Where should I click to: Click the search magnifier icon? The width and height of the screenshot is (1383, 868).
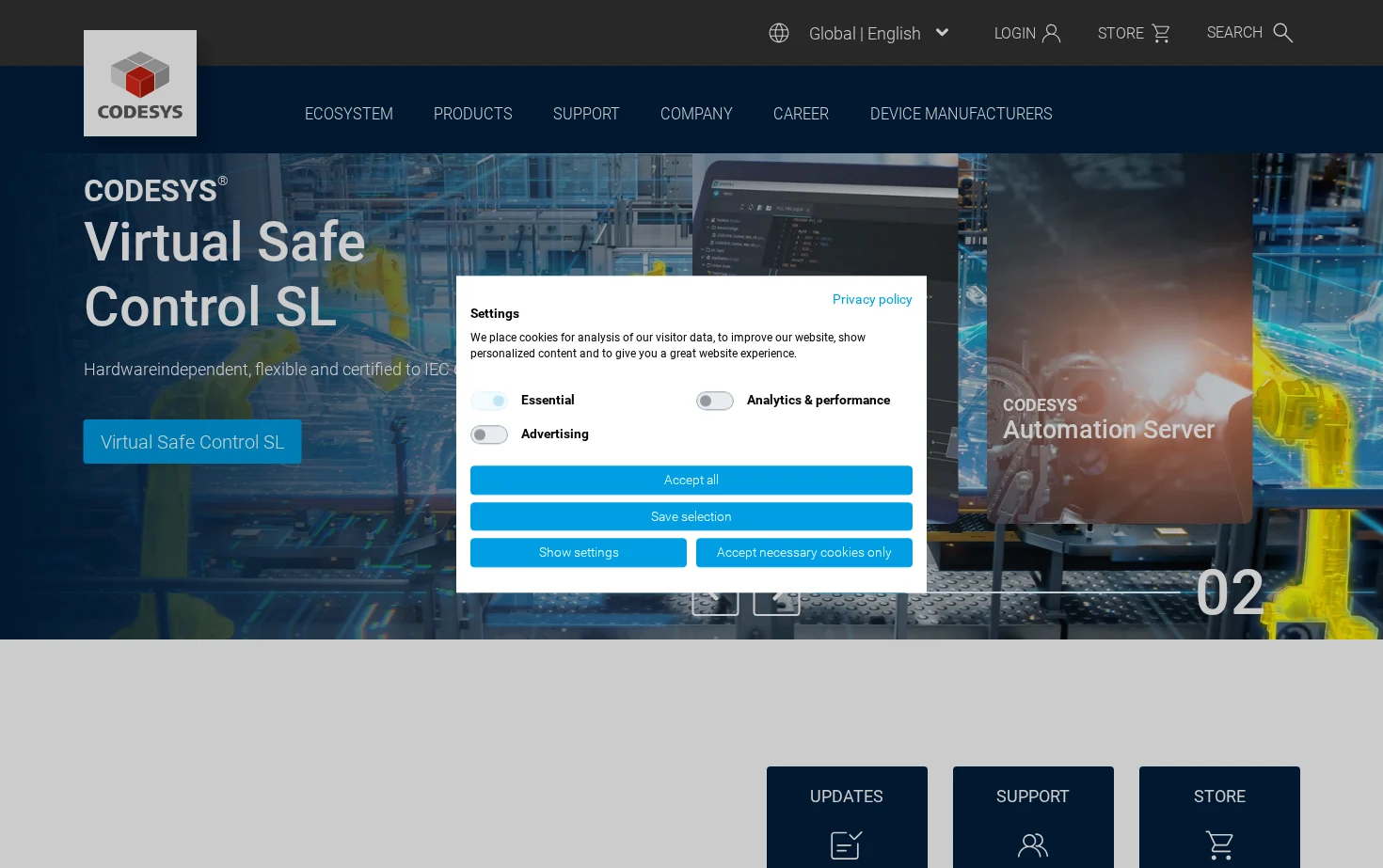[1283, 33]
